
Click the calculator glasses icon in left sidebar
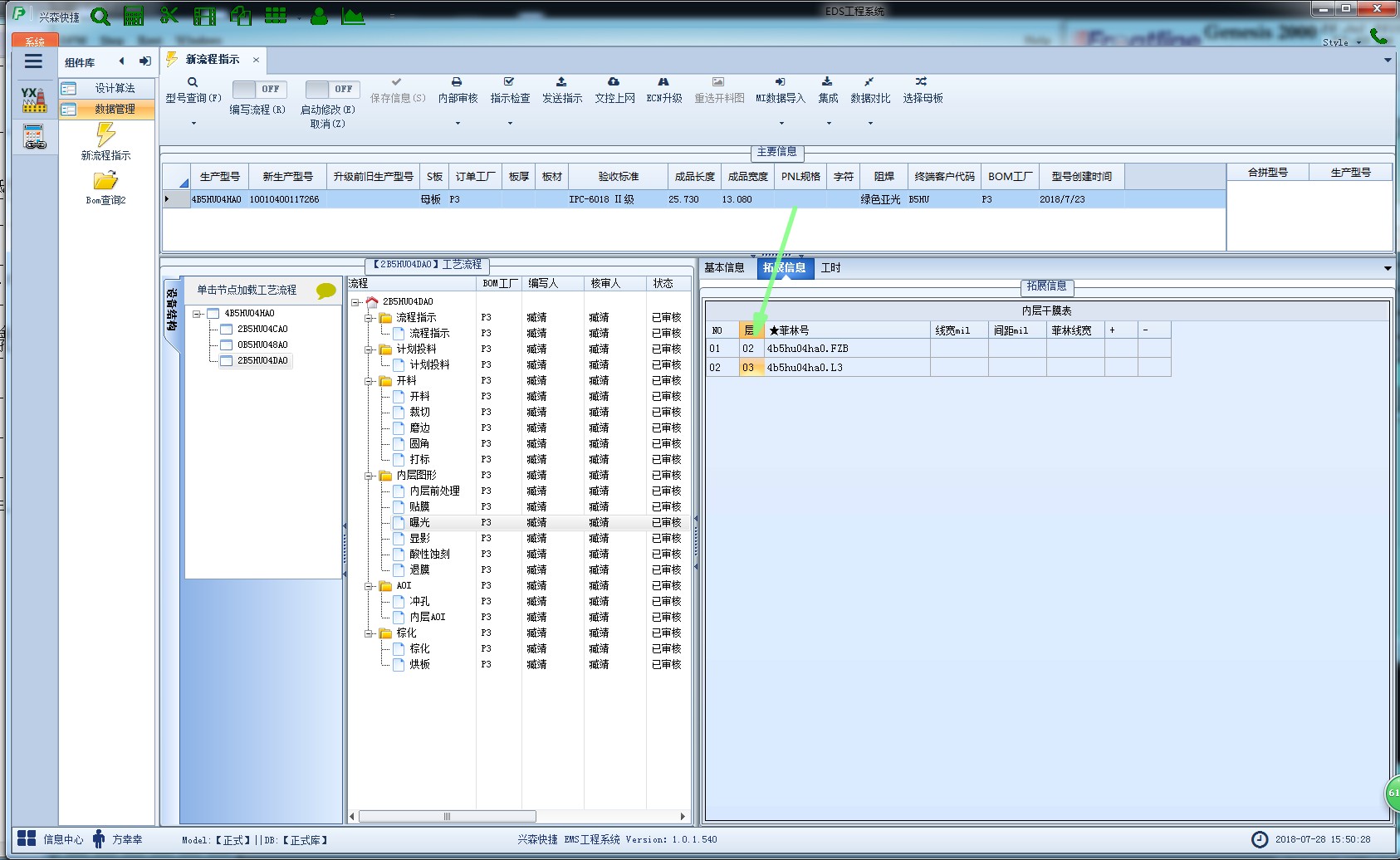(34, 137)
